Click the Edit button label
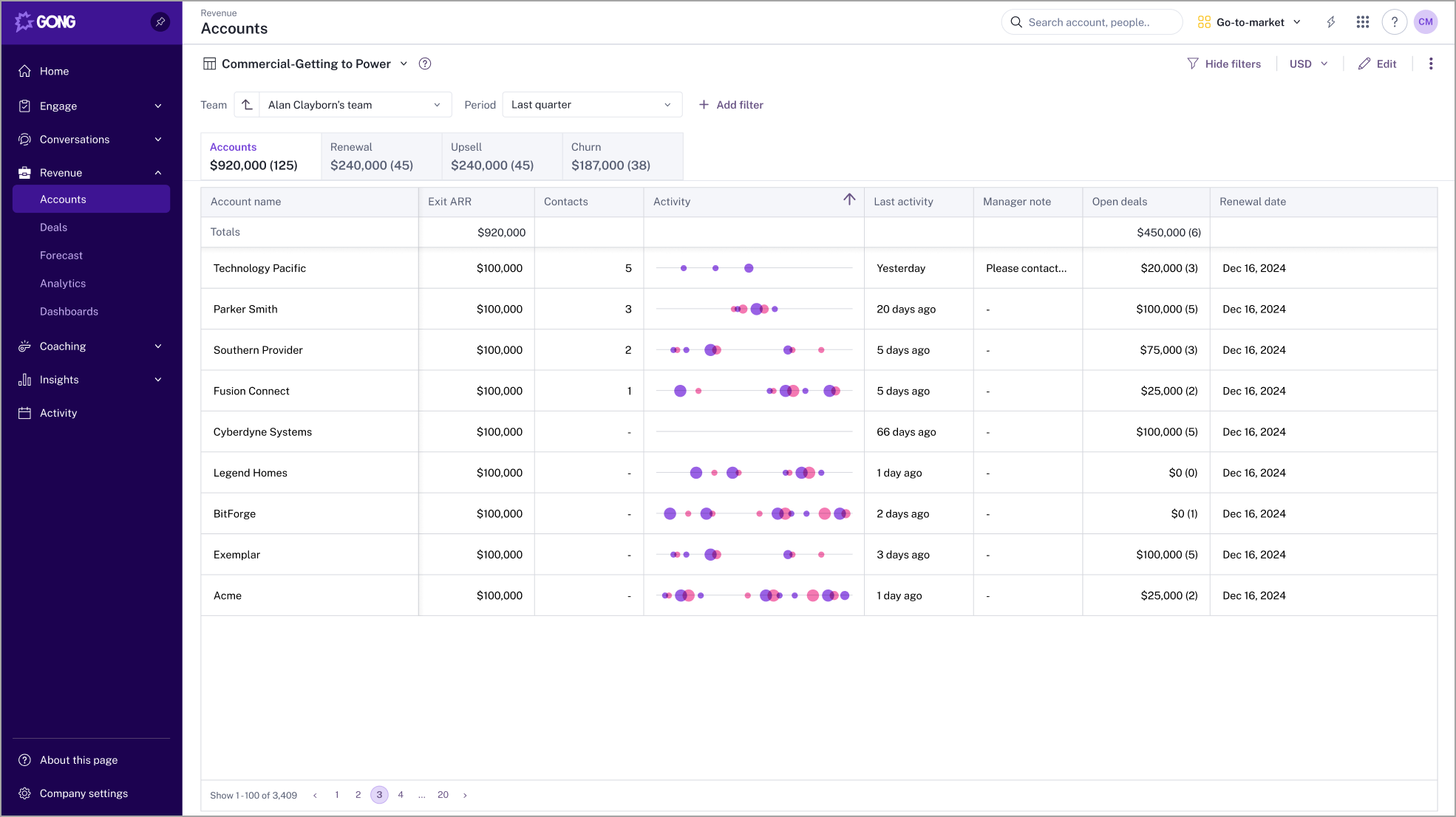Viewport: 1456px width, 817px height. 1387,64
